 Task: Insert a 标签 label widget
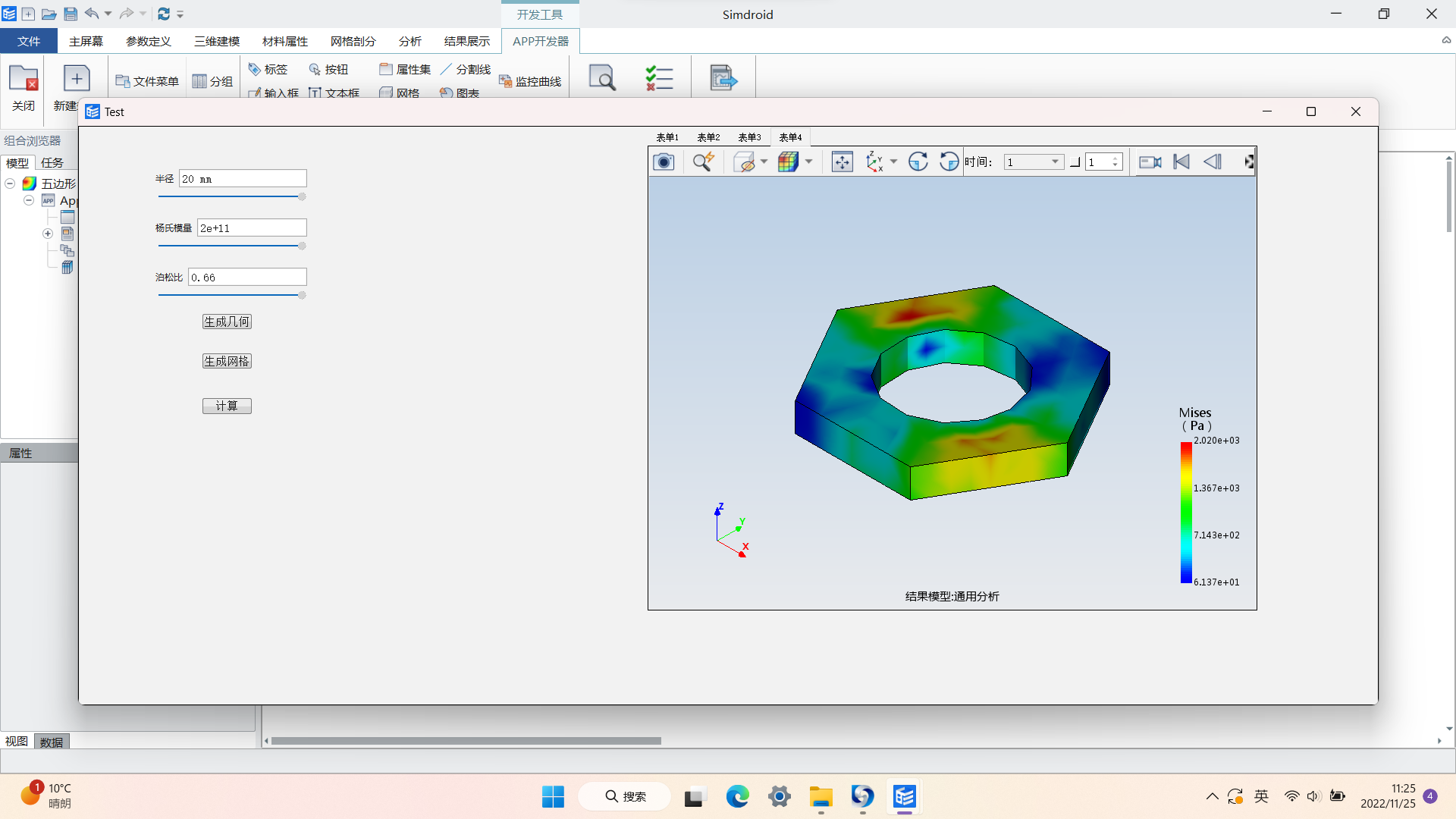[x=268, y=69]
